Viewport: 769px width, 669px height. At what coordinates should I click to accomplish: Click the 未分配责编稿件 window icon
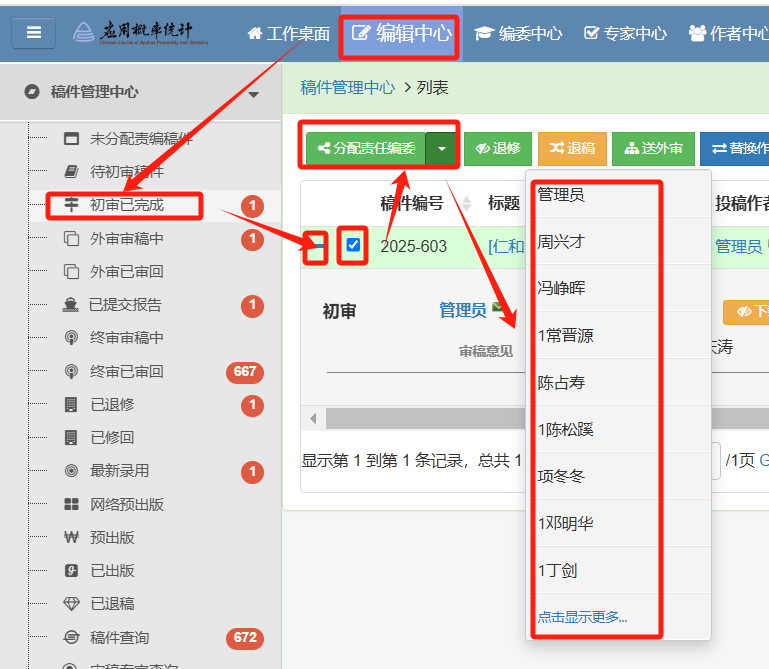[71, 139]
